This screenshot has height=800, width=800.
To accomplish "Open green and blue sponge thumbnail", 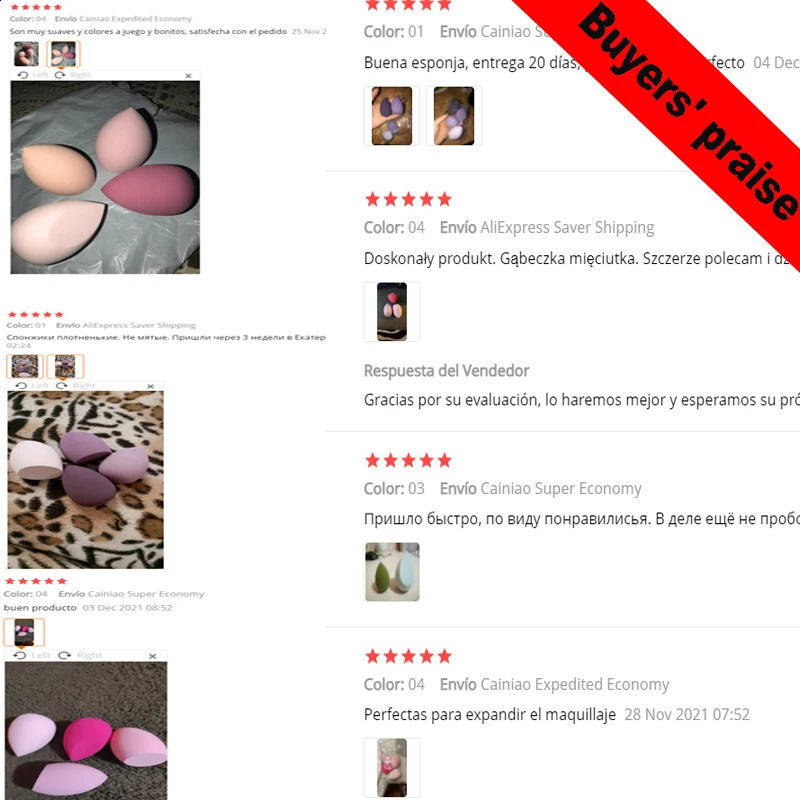I will pos(392,572).
